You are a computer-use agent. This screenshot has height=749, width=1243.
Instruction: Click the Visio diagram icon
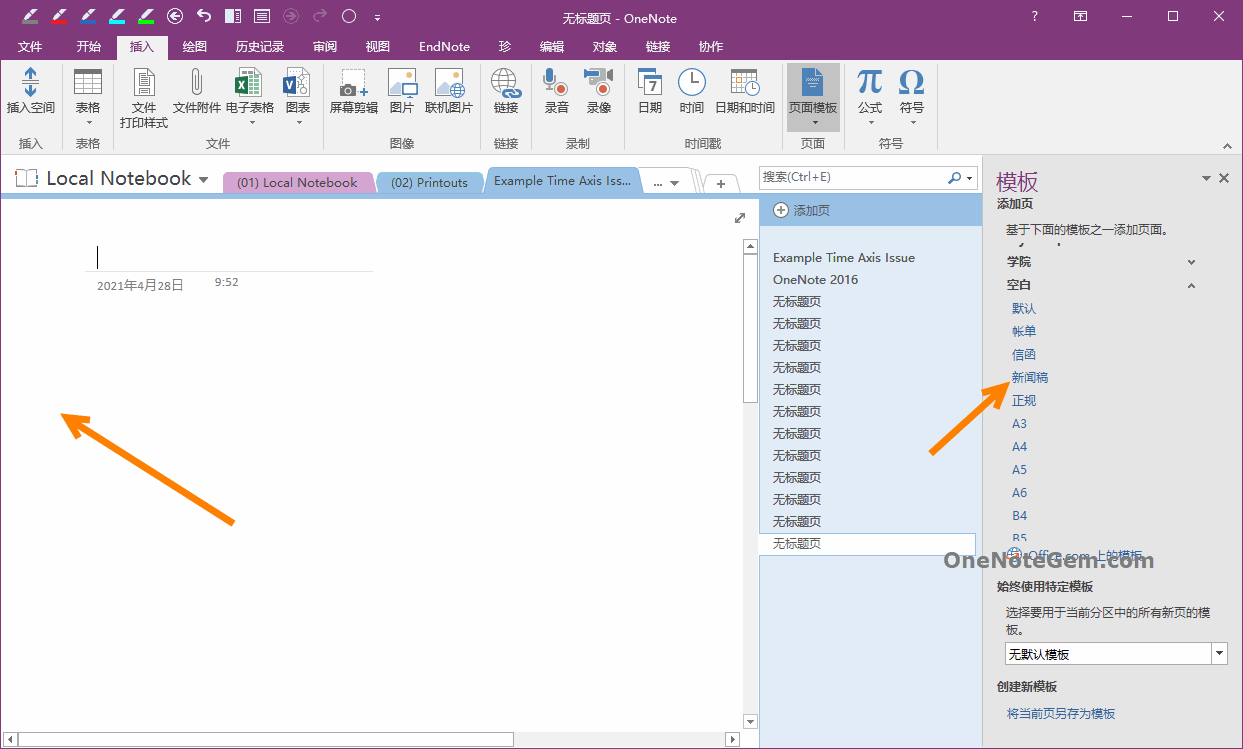pyautogui.click(x=297, y=83)
